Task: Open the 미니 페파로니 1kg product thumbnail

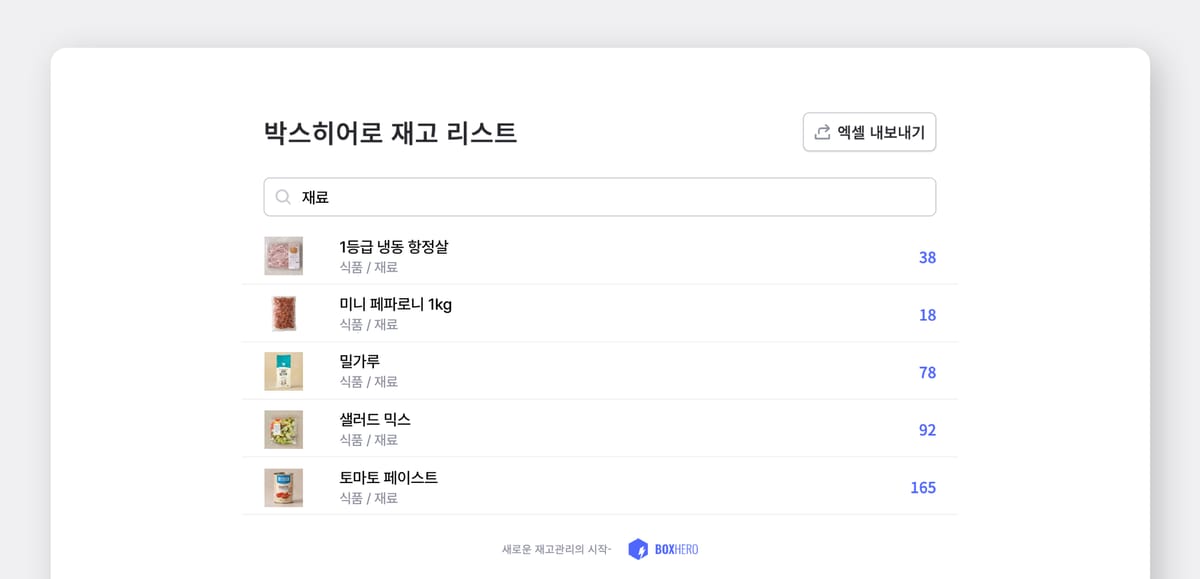Action: pyautogui.click(x=283, y=314)
